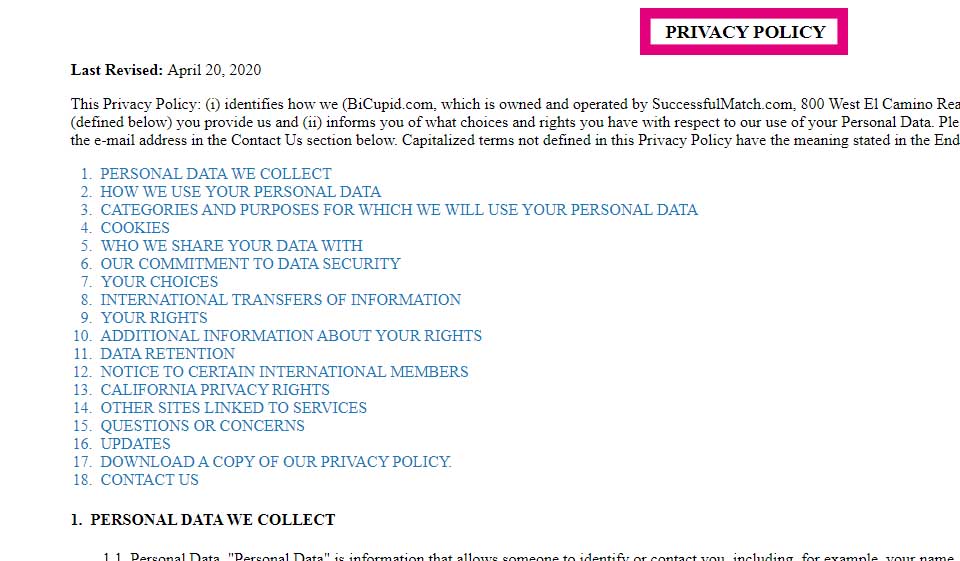Navigate to YOUR CHOICES section

pyautogui.click(x=159, y=282)
